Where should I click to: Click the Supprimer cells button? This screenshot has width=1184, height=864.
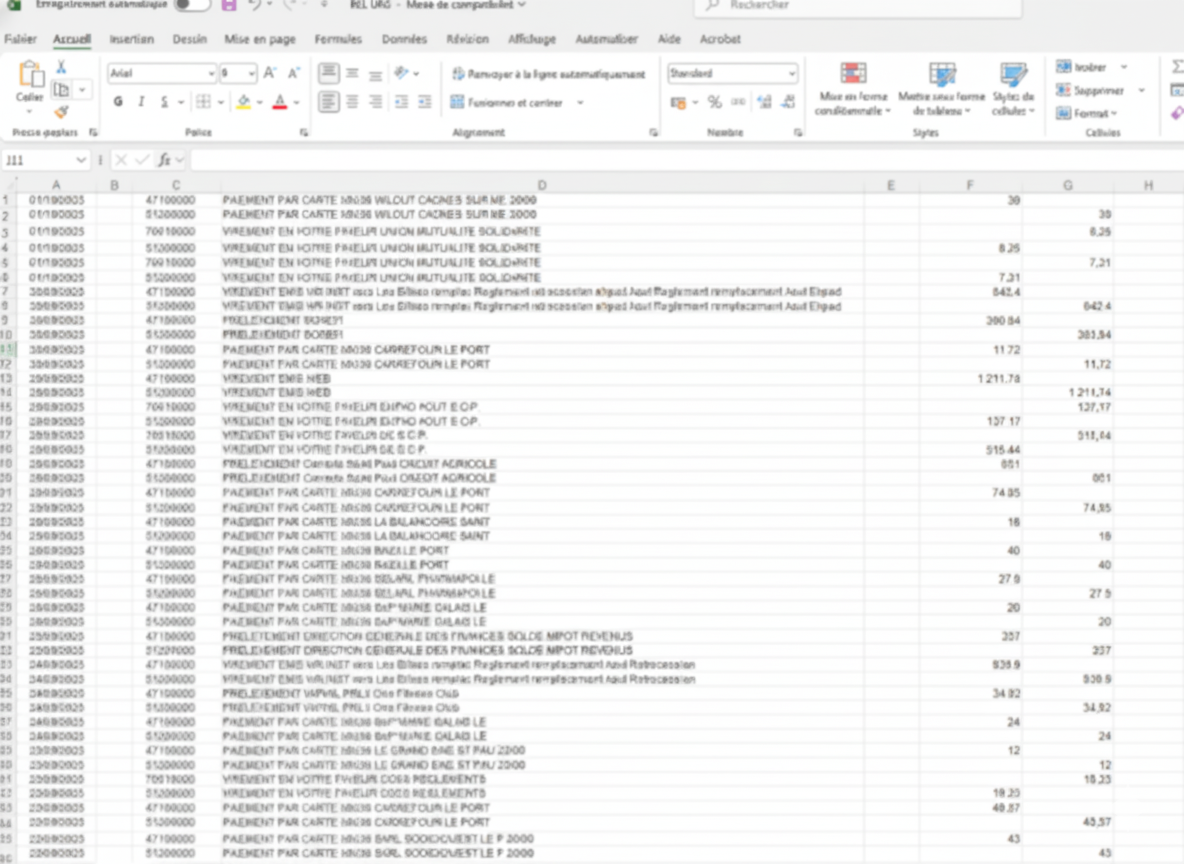click(1090, 91)
